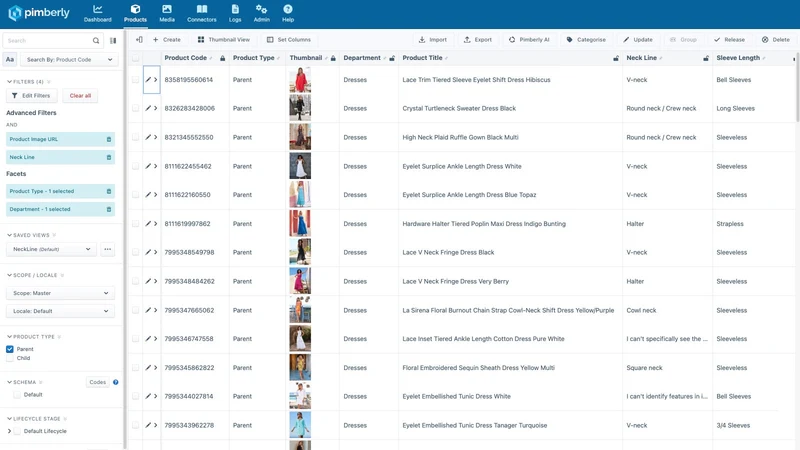This screenshot has height=450, width=800.
Task: Toggle the sidebar columns icon next to search
Action: click(x=113, y=41)
